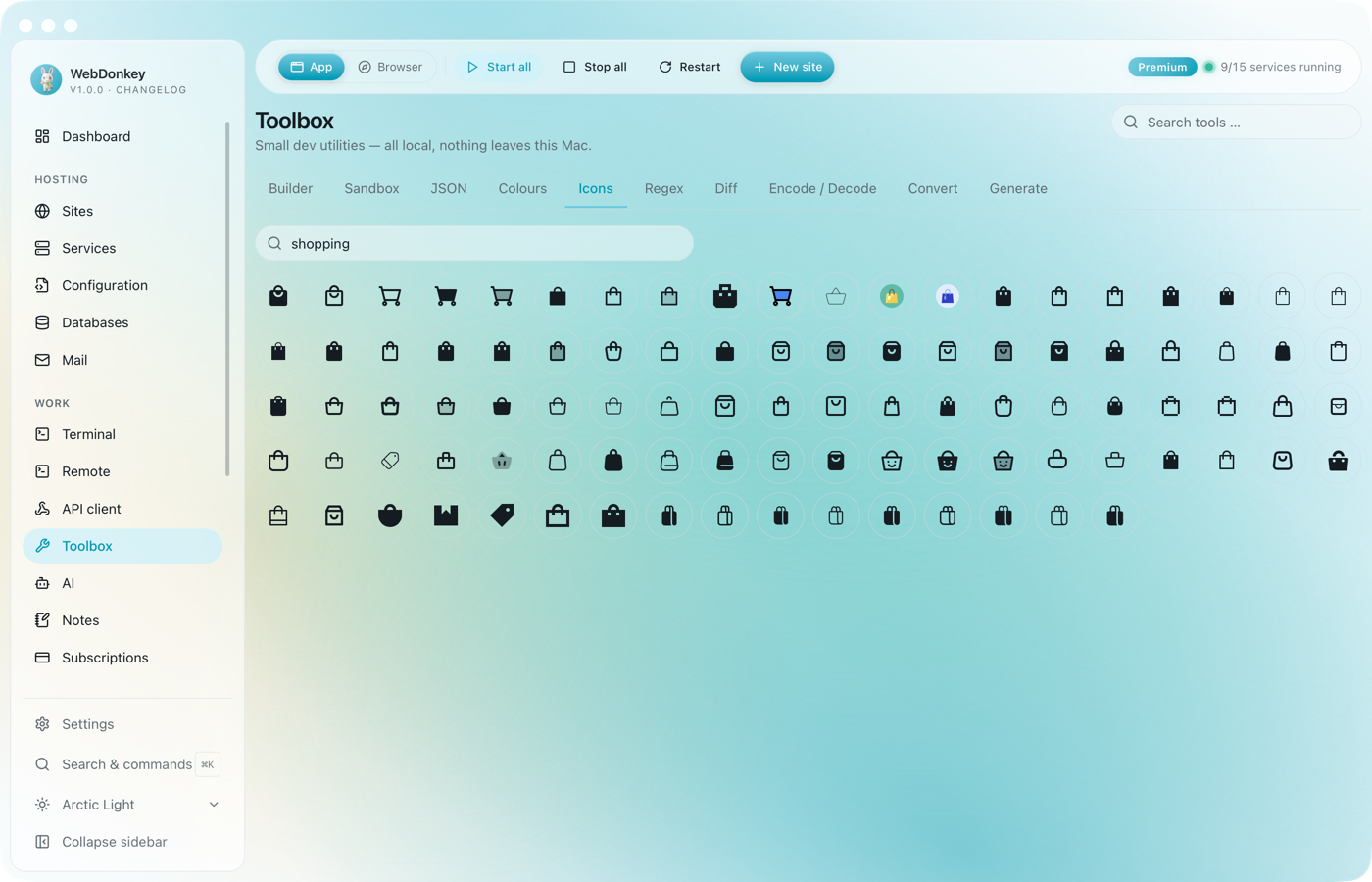Choose the solid black price tag icon
The height and width of the screenshot is (882, 1372).
[x=502, y=515]
